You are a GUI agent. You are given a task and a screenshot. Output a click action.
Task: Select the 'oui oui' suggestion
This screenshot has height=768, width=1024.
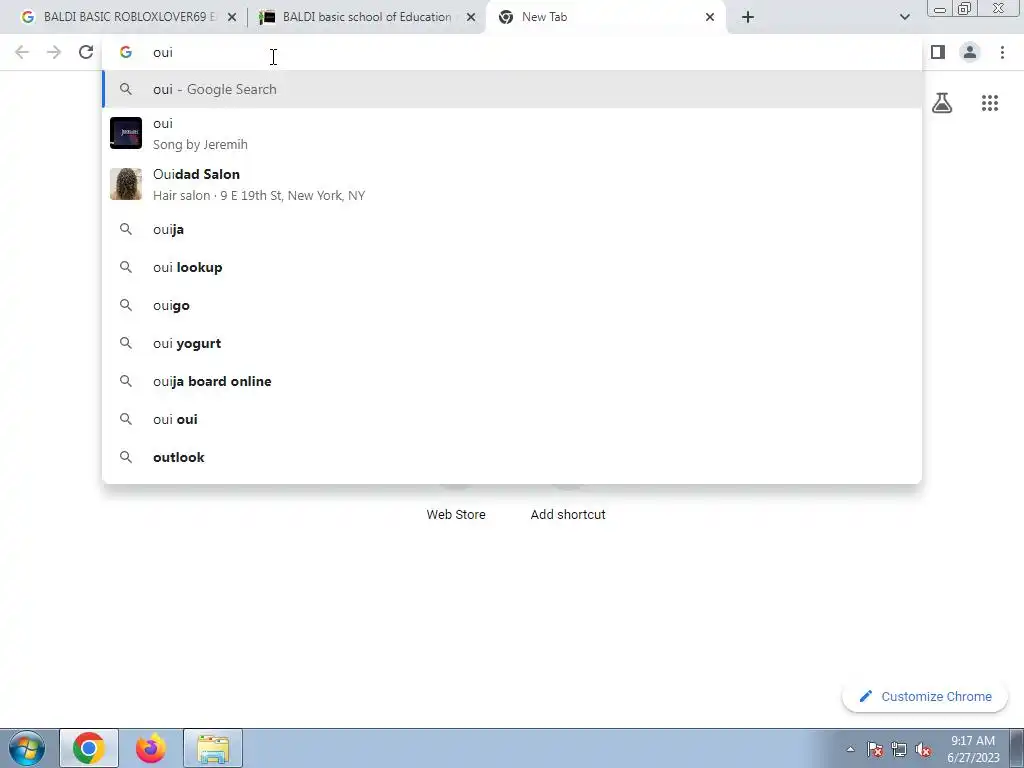512,419
